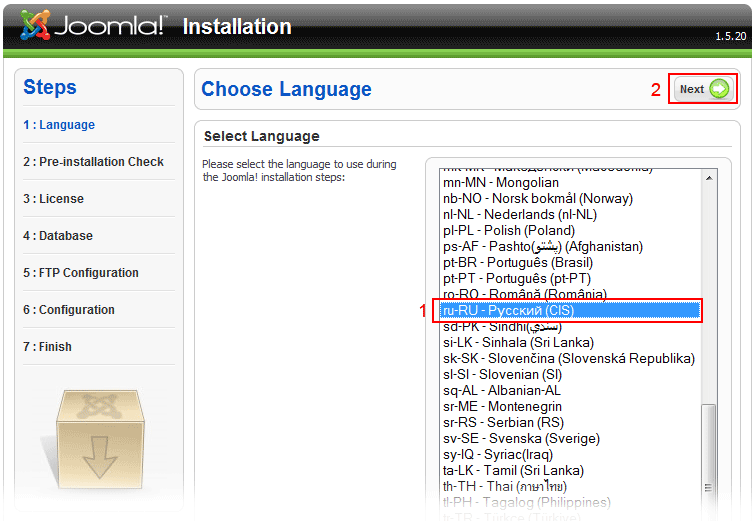Viewport: 756px width, 521px height.
Task: Select sr-ME - Montenegrin
Action: click(x=571, y=407)
